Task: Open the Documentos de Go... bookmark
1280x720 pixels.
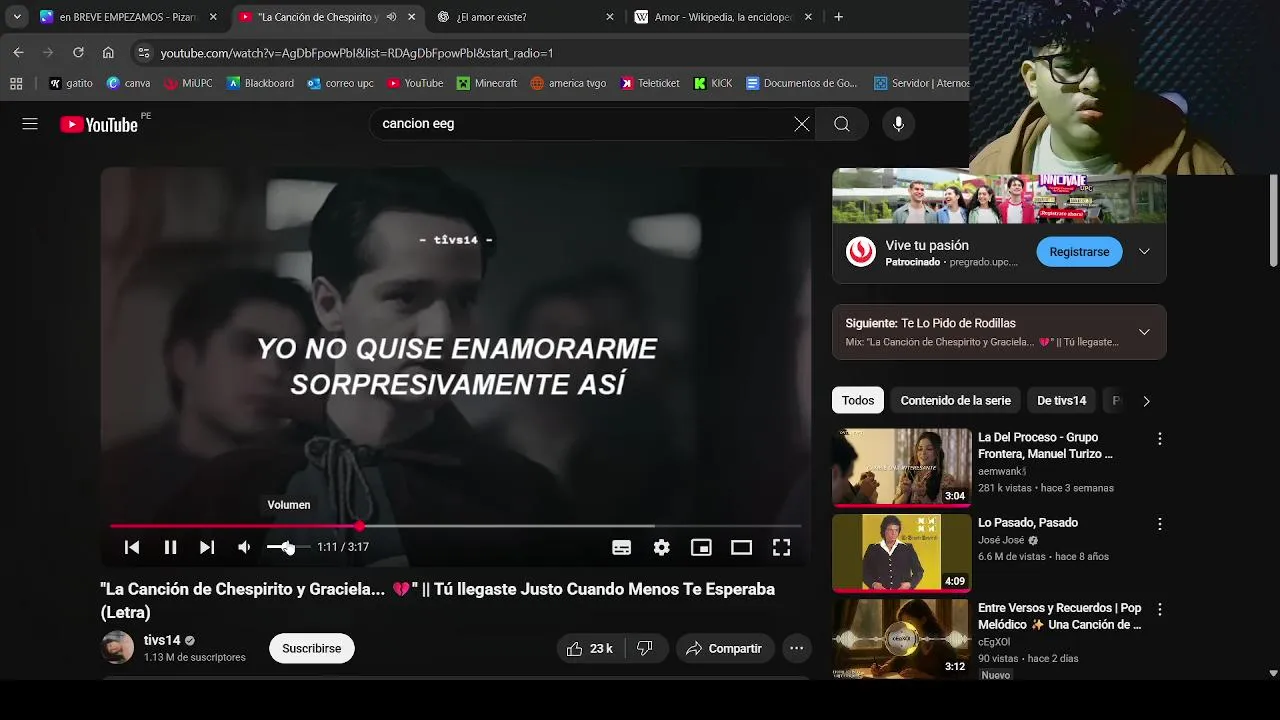Action: [x=802, y=83]
